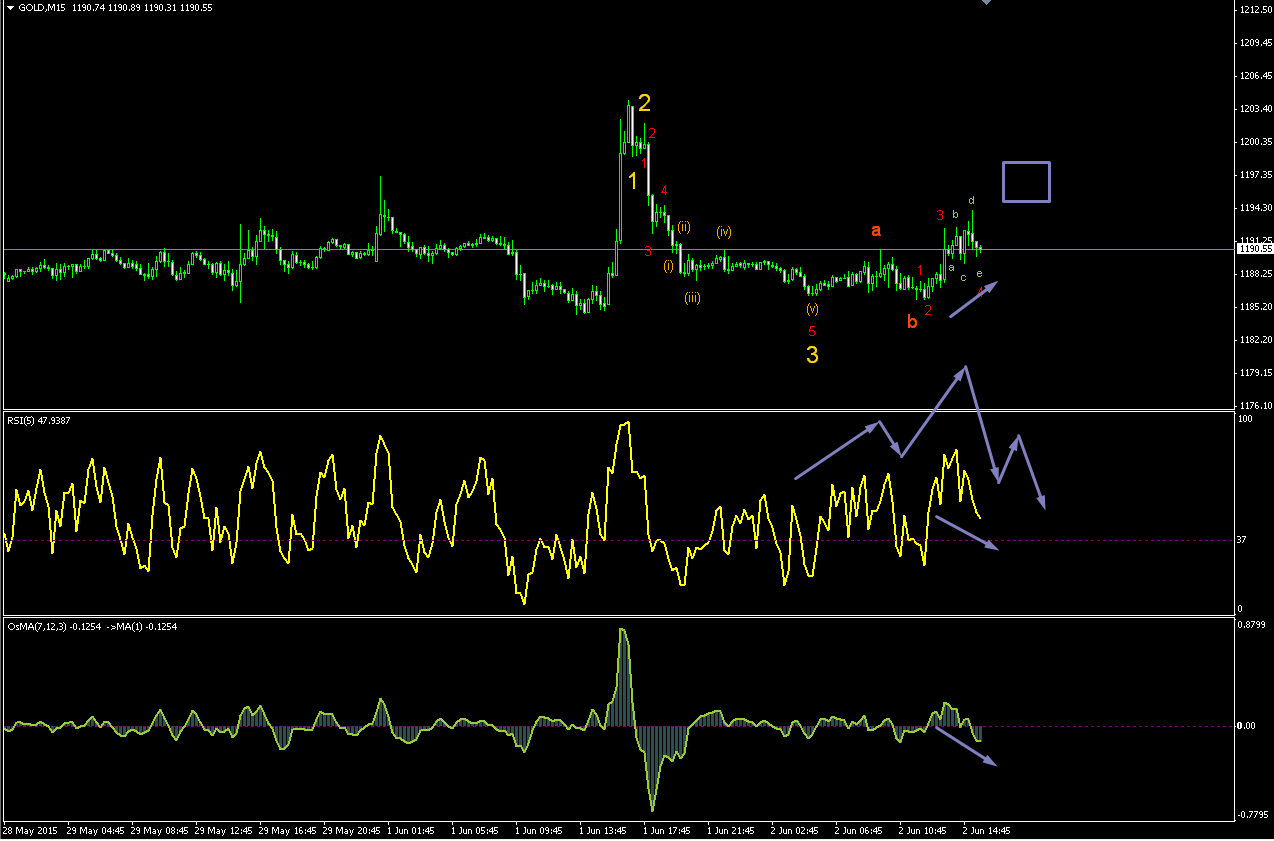Select the small grey e wave label
Screen dimensions: 1274x841
tap(979, 273)
